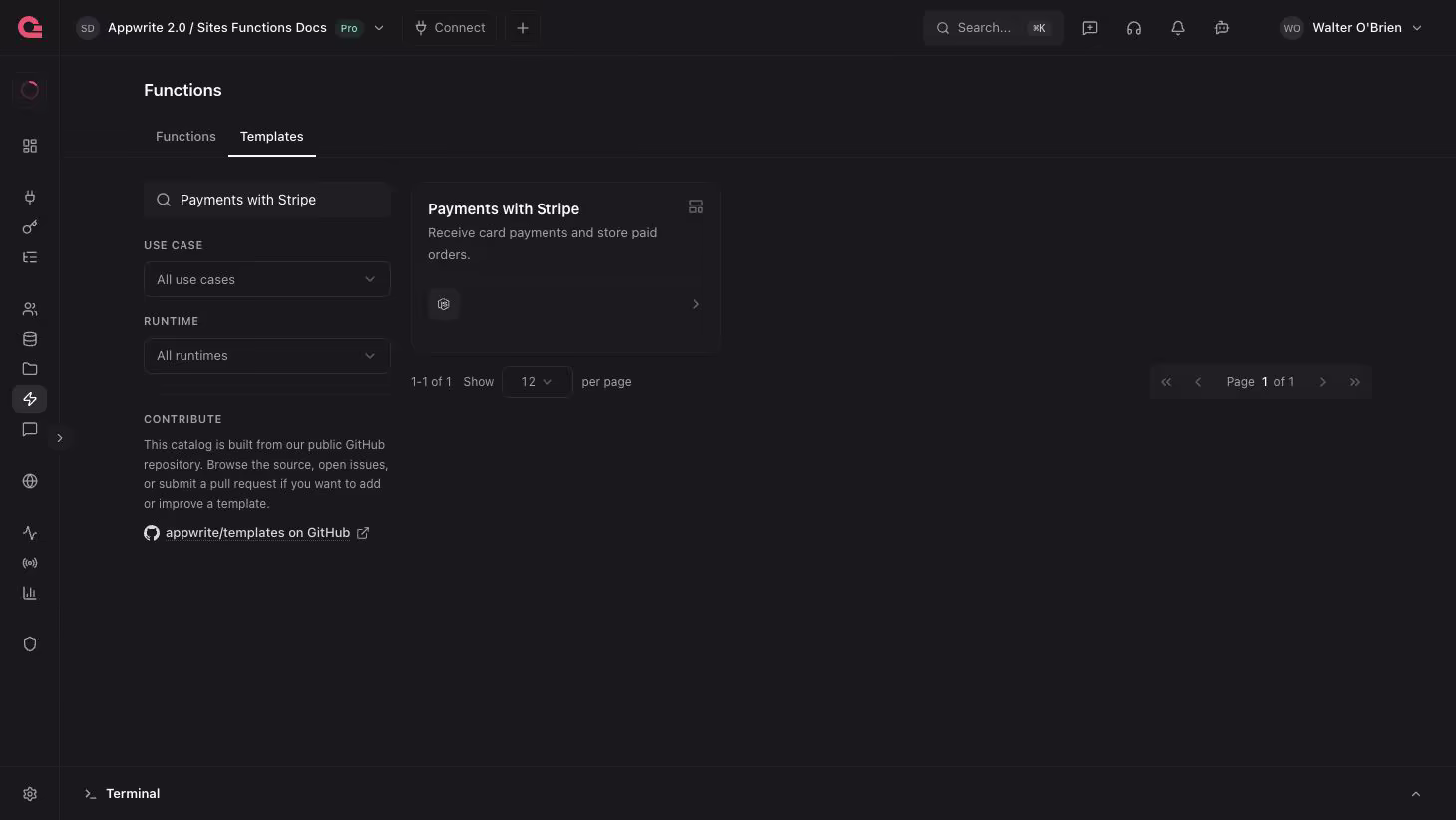The height and width of the screenshot is (820, 1456).
Task: Click the plus button in top bar
Action: click(x=523, y=28)
